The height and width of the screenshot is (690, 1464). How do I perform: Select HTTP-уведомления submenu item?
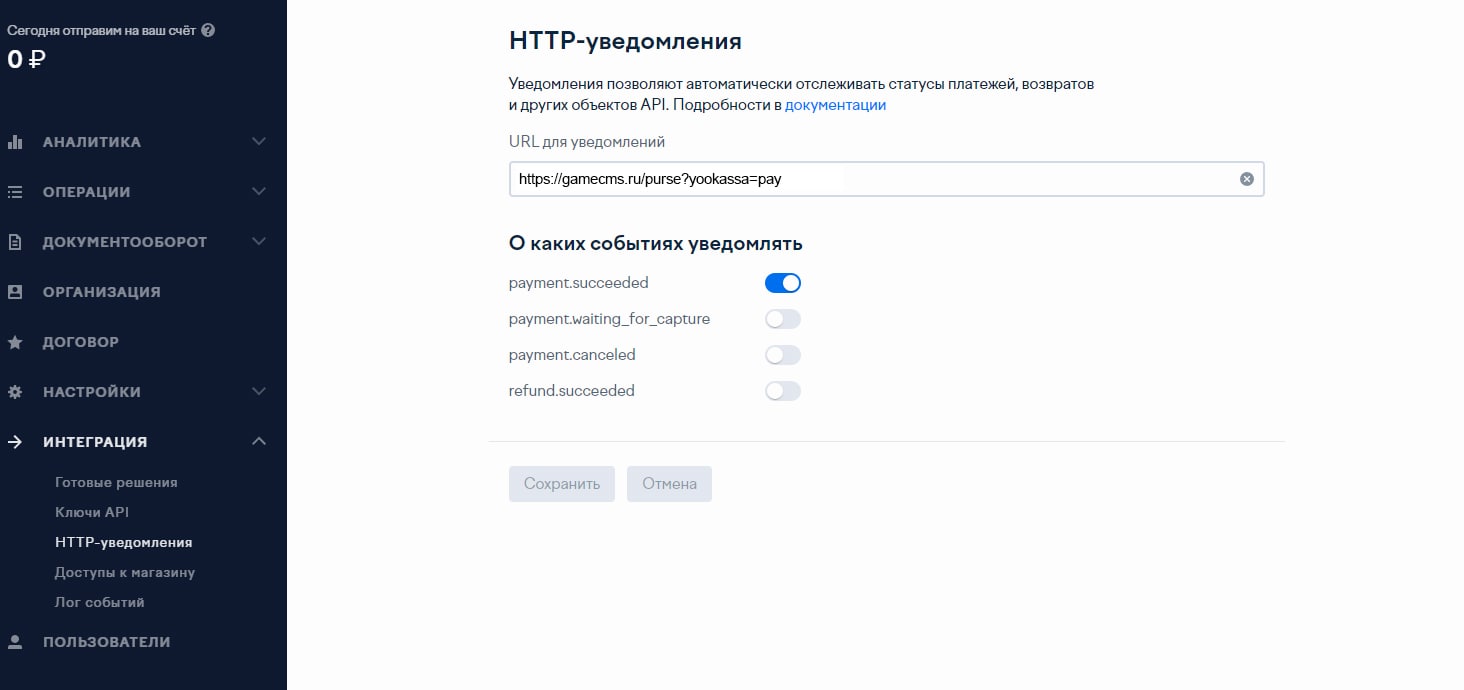tap(124, 542)
